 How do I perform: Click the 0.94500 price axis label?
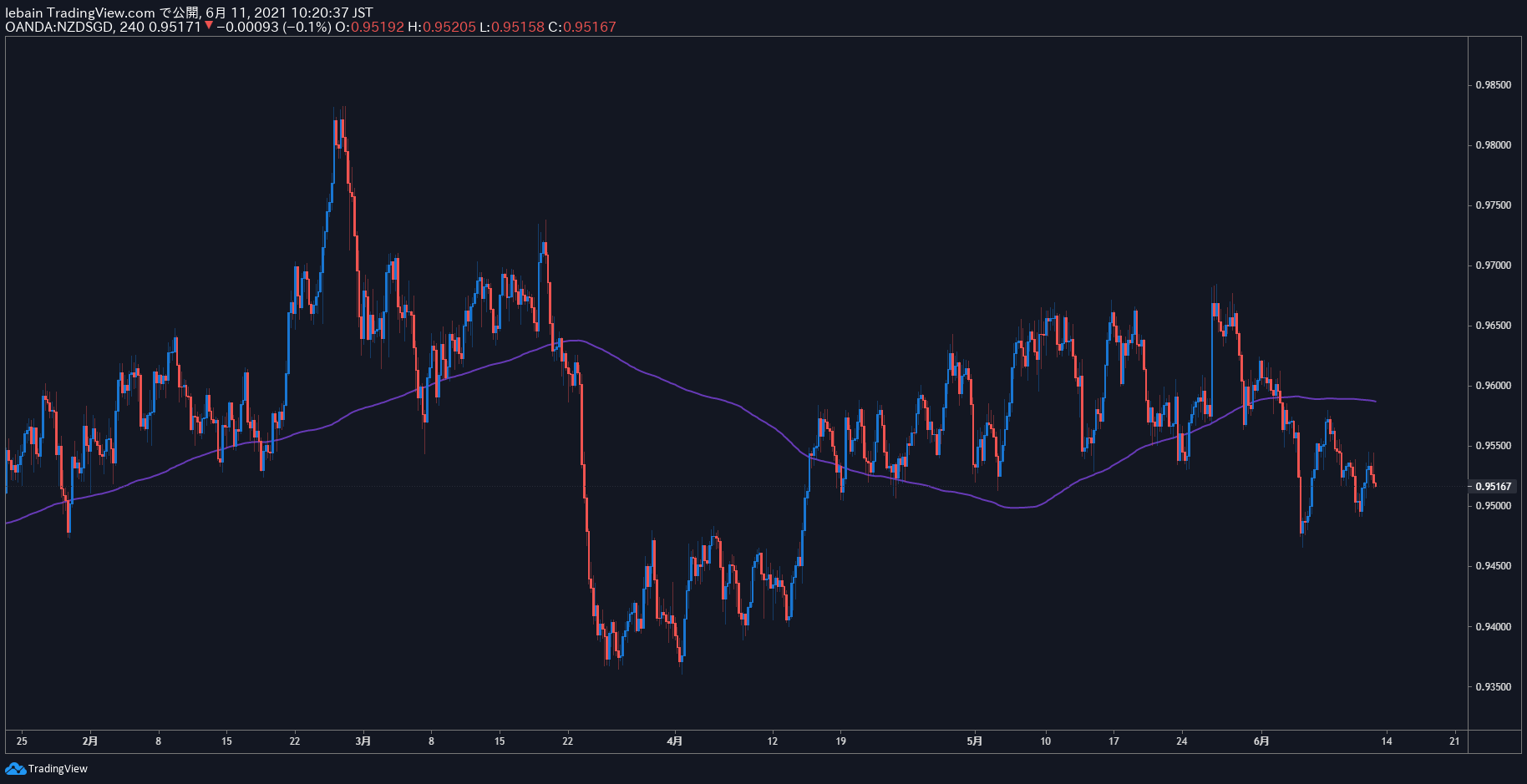tap(1494, 566)
